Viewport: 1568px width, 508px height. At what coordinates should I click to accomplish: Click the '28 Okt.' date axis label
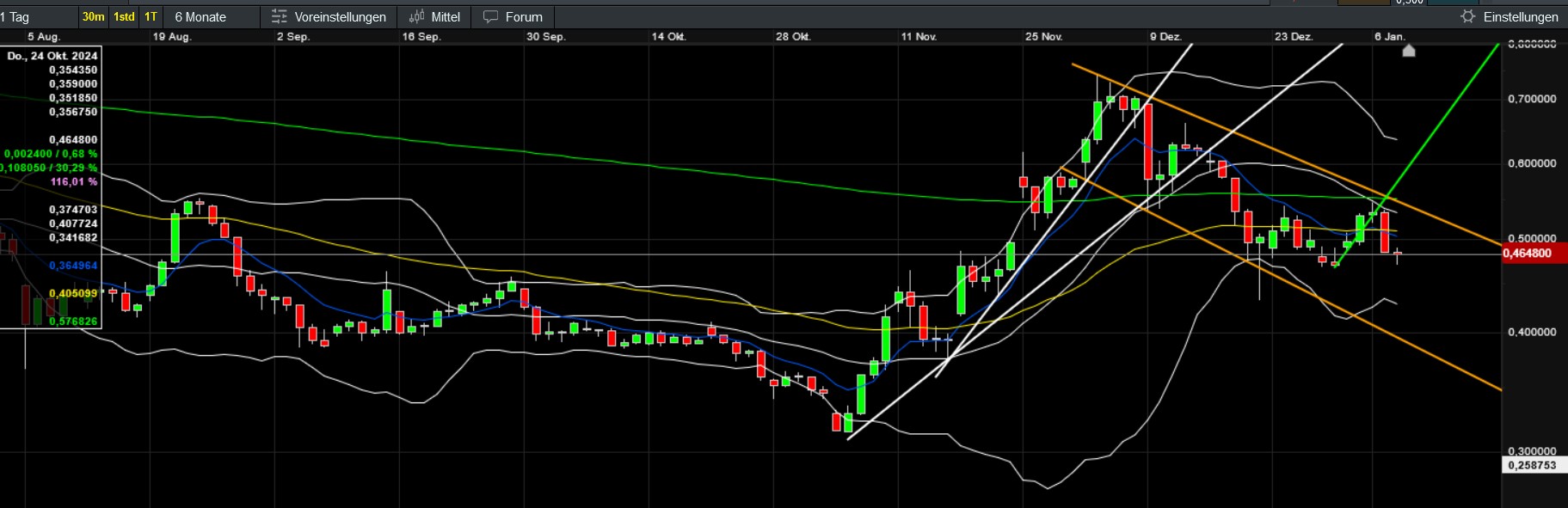[793, 37]
